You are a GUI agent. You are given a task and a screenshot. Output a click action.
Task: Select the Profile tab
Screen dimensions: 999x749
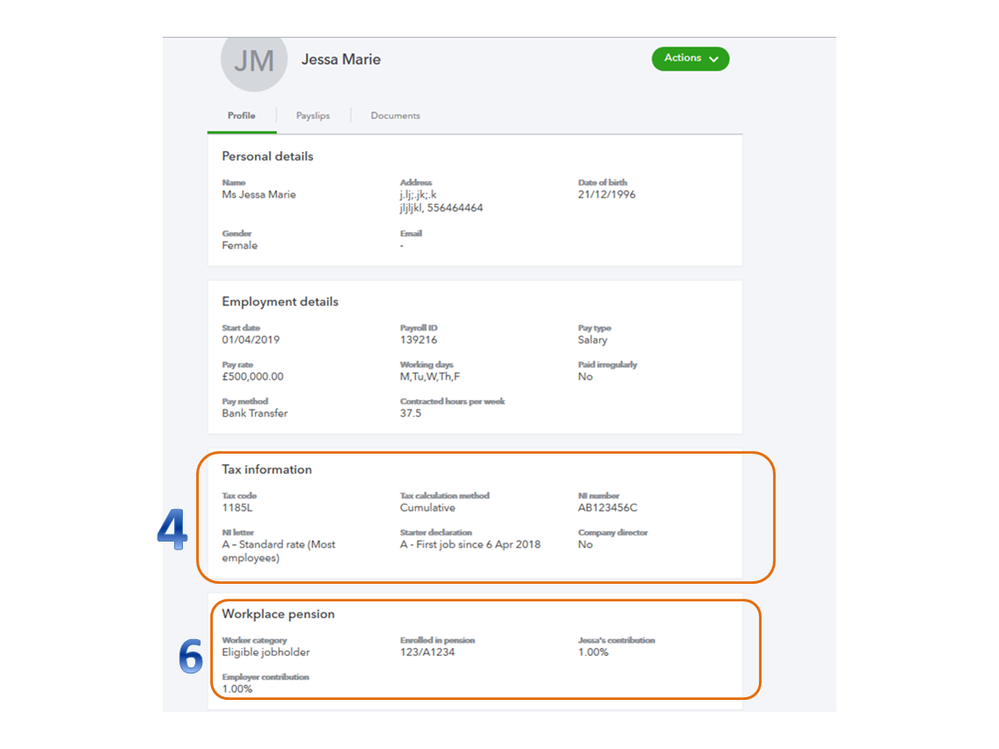click(241, 116)
